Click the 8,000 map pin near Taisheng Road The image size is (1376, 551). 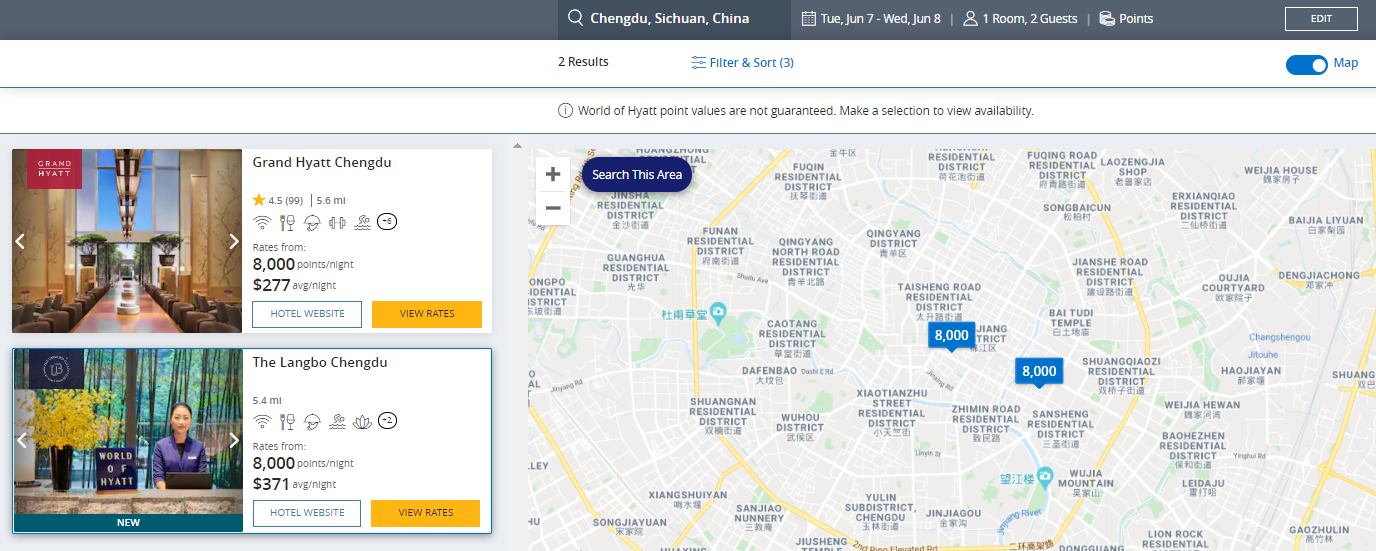click(952, 336)
